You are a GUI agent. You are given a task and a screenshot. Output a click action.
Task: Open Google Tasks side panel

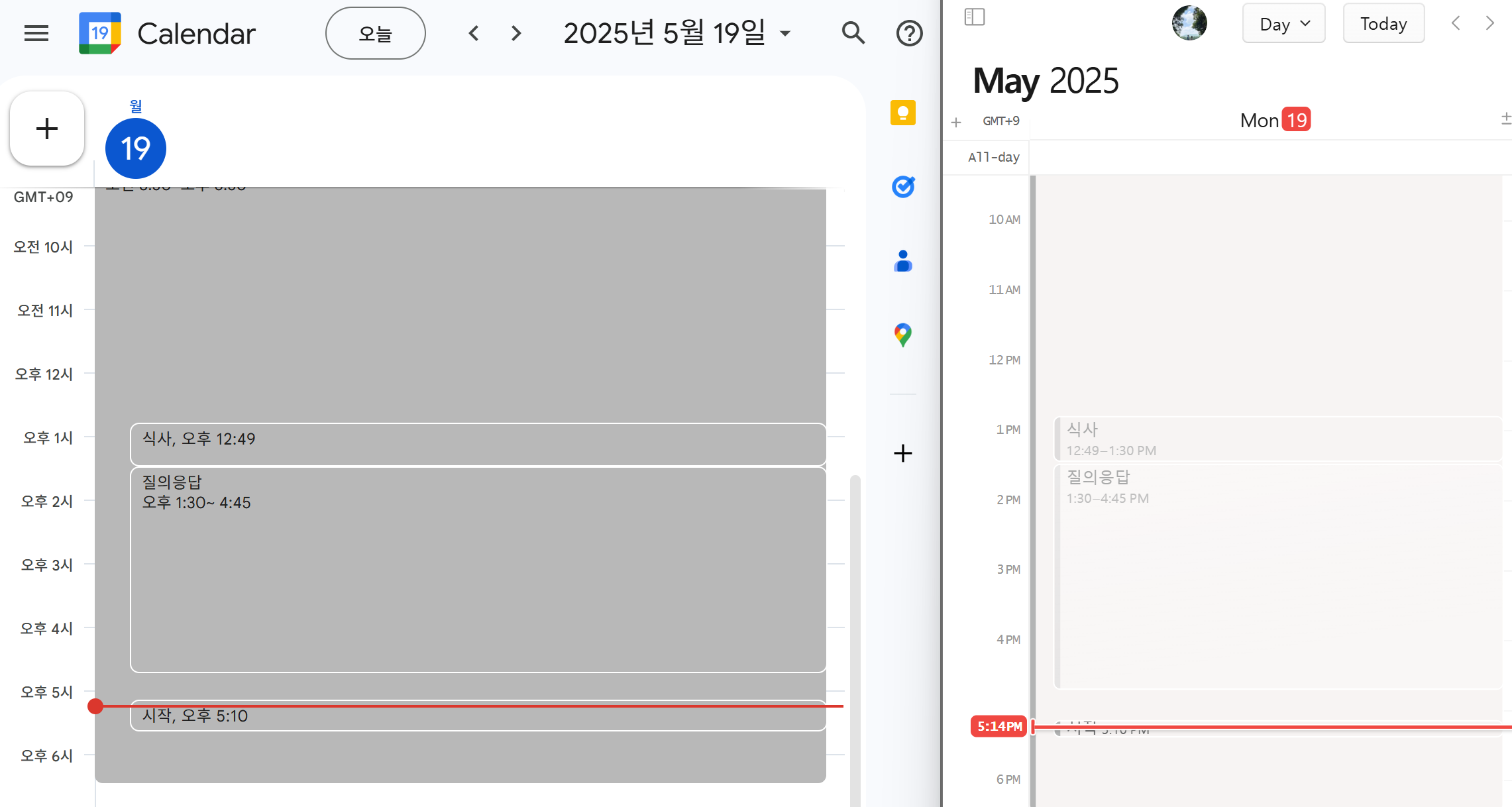[902, 187]
